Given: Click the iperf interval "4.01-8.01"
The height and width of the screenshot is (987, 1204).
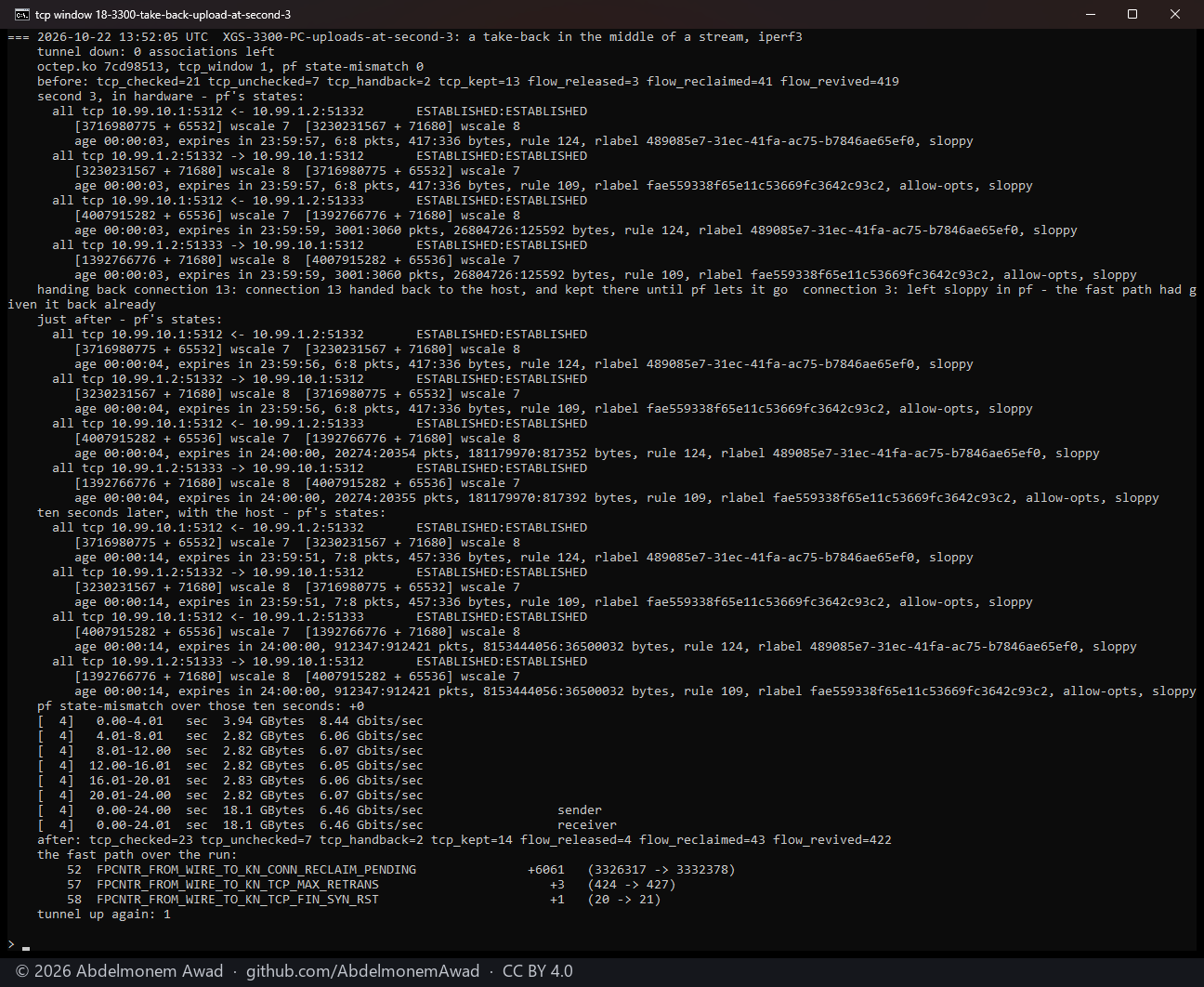Looking at the screenshot, I should [x=130, y=736].
